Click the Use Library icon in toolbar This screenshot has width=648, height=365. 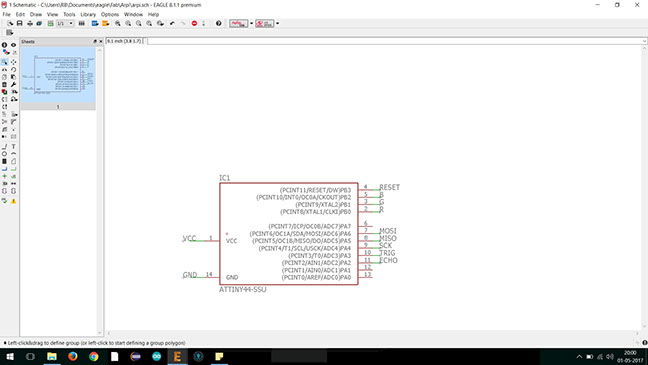click(82, 24)
